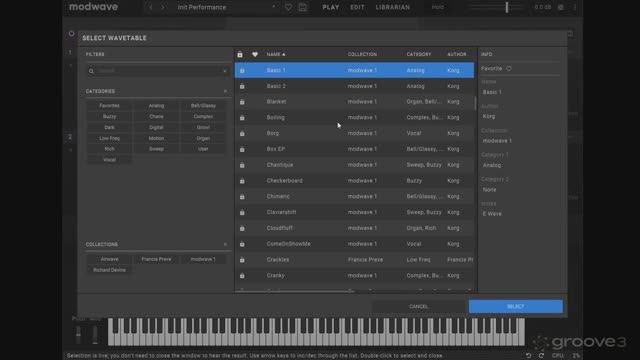Filter by the Richard Devine collection
Image resolution: width=640 pixels, height=360 pixels.
[109, 270]
